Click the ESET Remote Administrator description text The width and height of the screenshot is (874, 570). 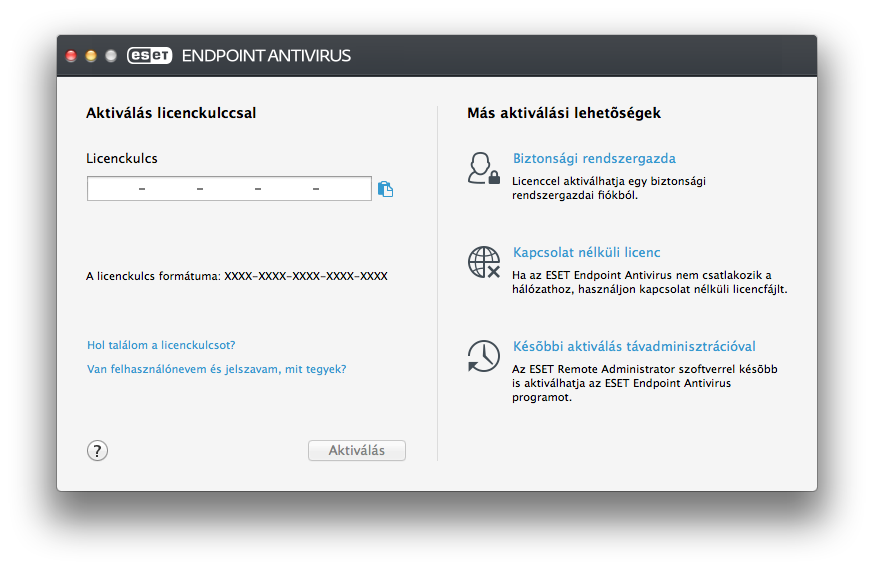click(x=644, y=383)
